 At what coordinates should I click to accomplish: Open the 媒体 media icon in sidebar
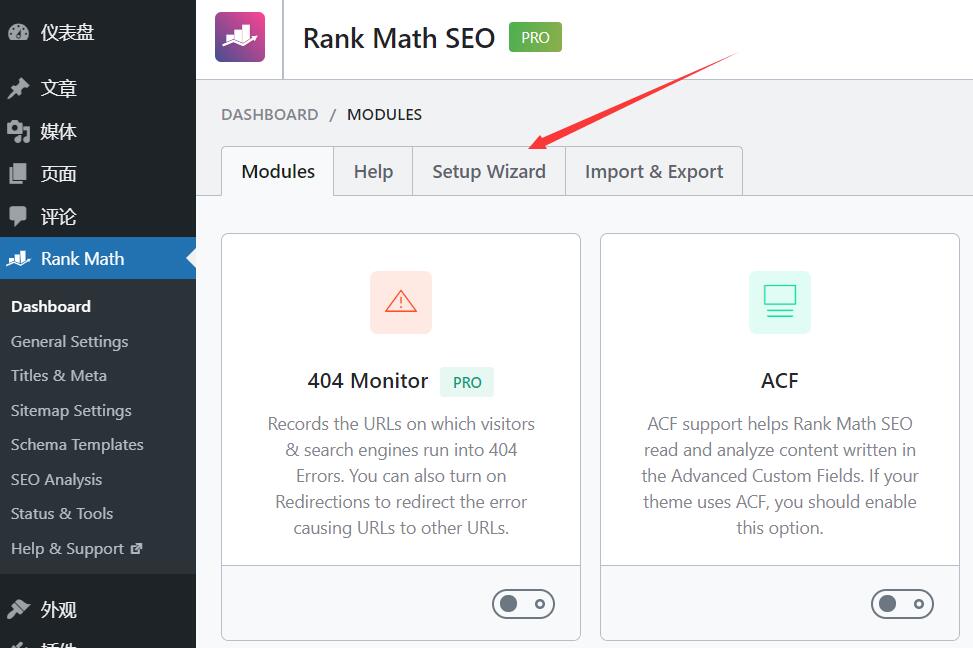19,132
